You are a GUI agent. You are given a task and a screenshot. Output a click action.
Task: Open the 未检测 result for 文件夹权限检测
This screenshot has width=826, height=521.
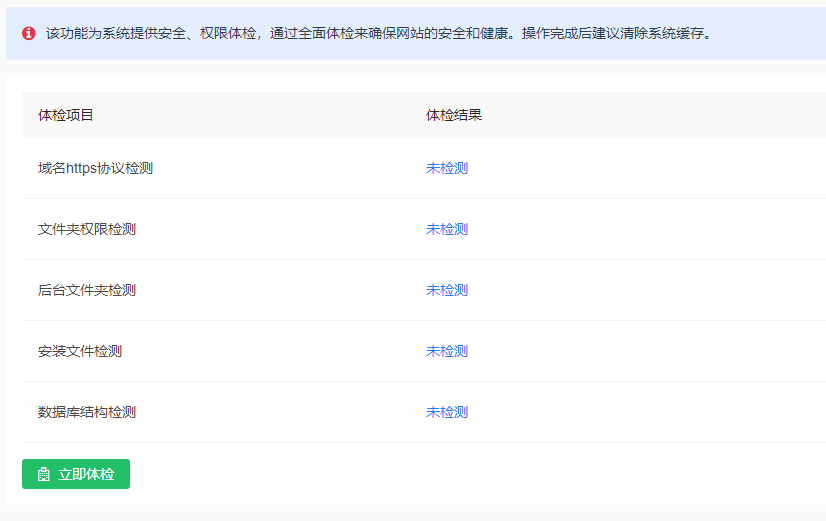click(447, 229)
